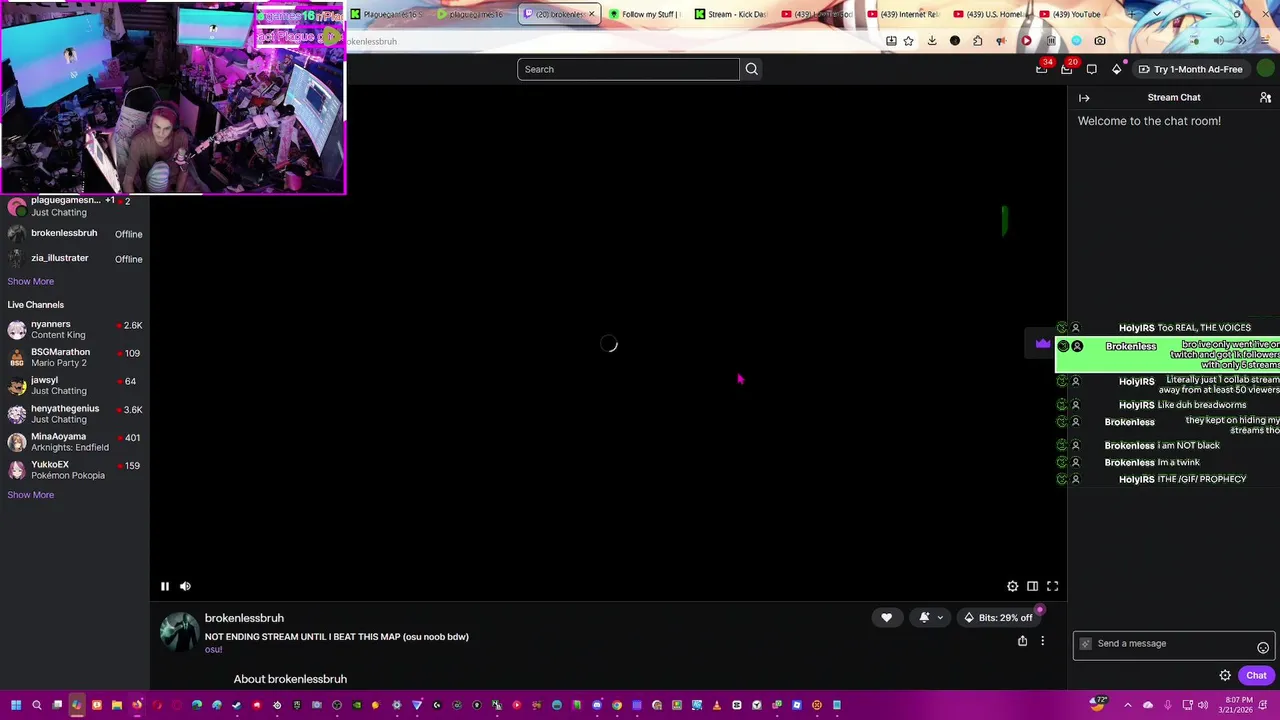Click Try 1-Month Ad-Free button
Screen dimensions: 1280x720
click(x=1190, y=69)
